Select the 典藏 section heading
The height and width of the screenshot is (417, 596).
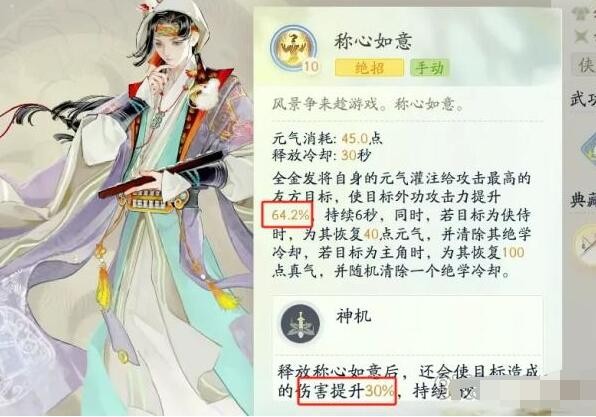tap(583, 200)
